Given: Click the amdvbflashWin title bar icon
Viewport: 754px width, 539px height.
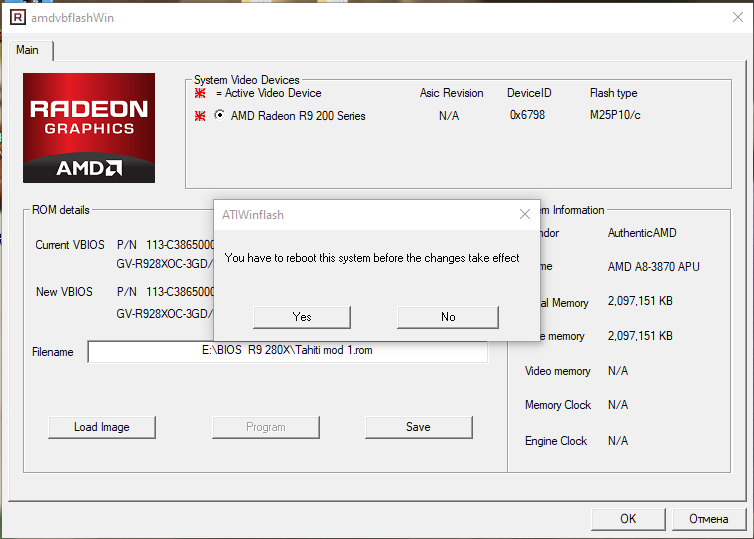Looking at the screenshot, I should [x=18, y=18].
